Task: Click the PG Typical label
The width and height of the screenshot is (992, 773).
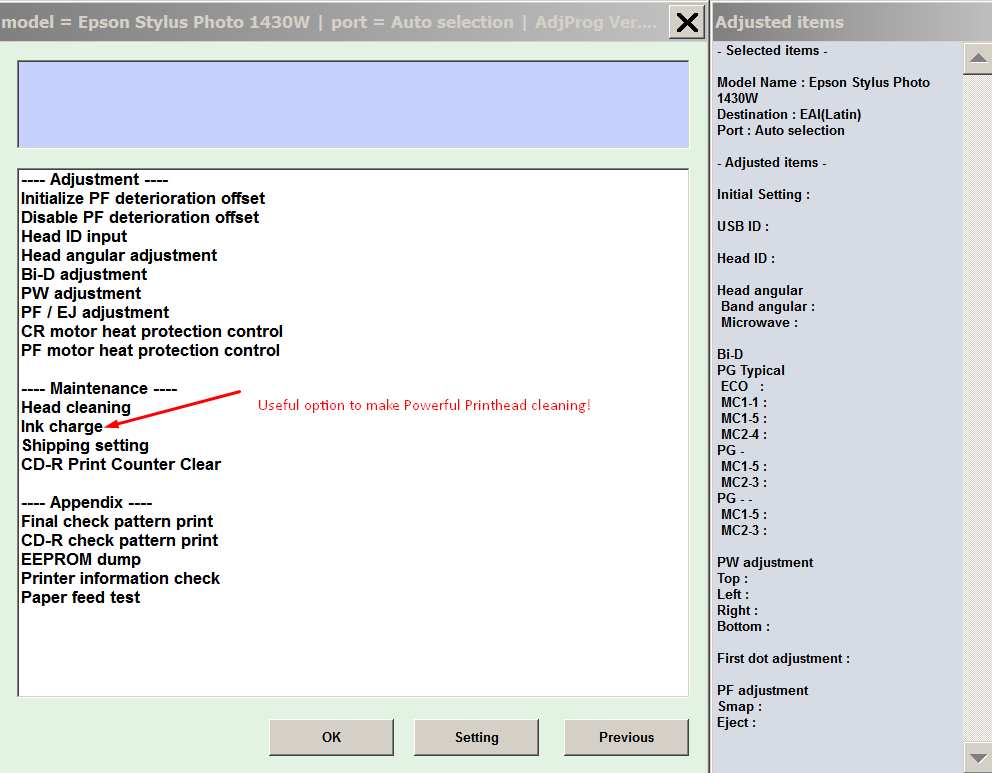Action: (x=750, y=371)
